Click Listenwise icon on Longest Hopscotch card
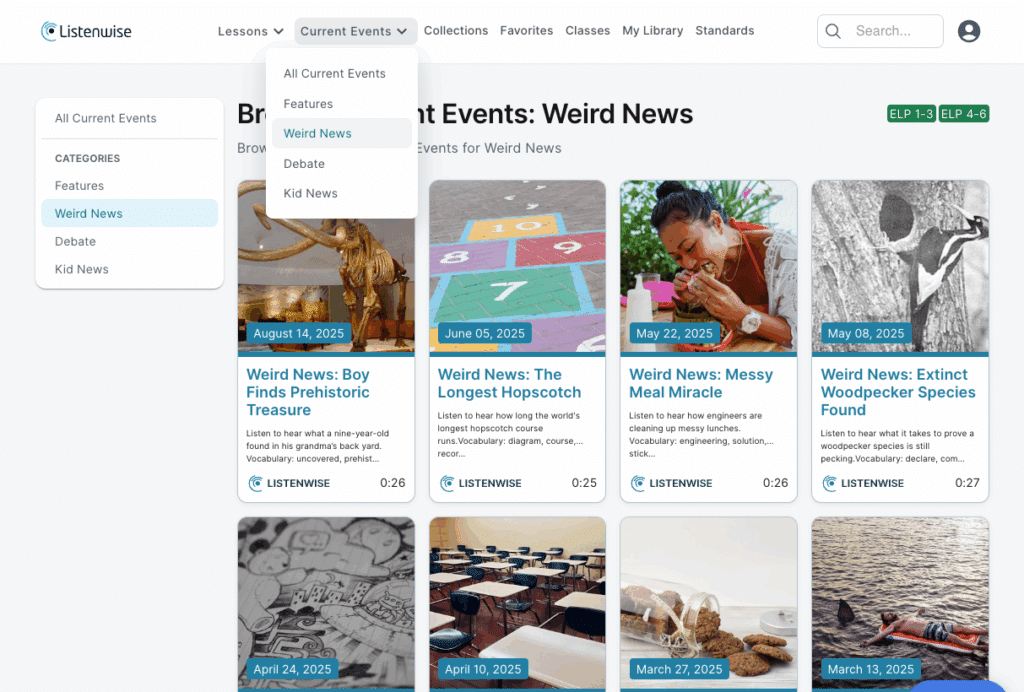This screenshot has height=692, width=1024. coord(447,483)
